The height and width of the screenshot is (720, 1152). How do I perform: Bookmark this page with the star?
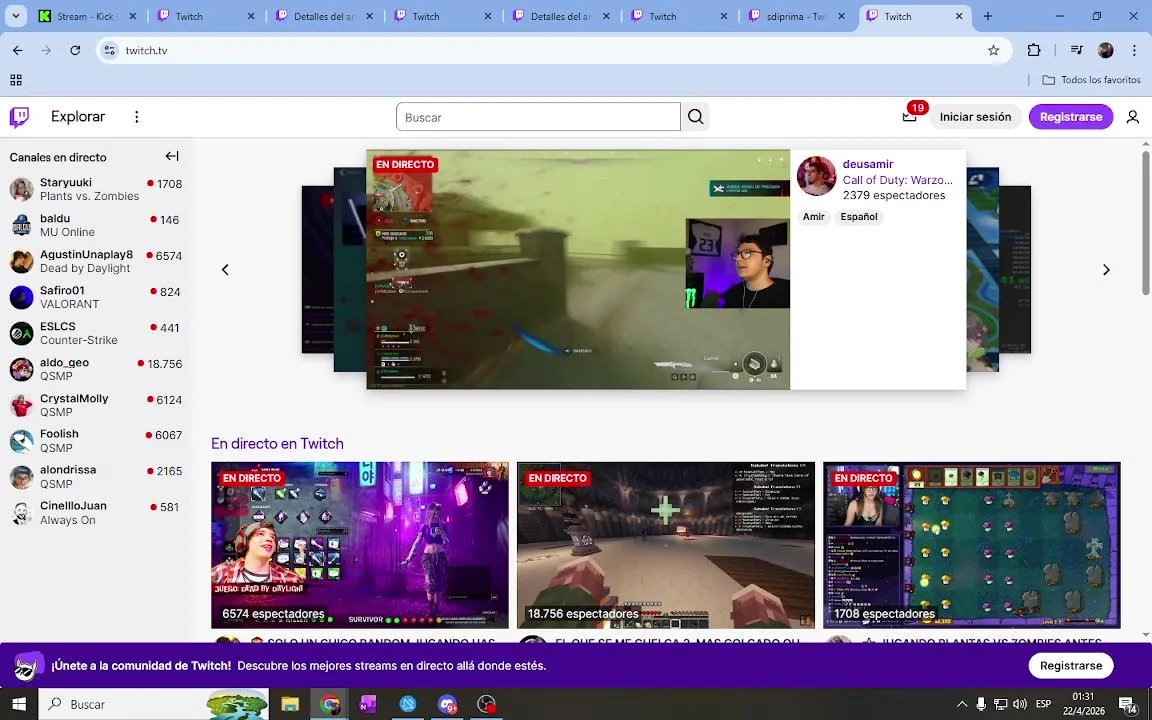pos(993,50)
